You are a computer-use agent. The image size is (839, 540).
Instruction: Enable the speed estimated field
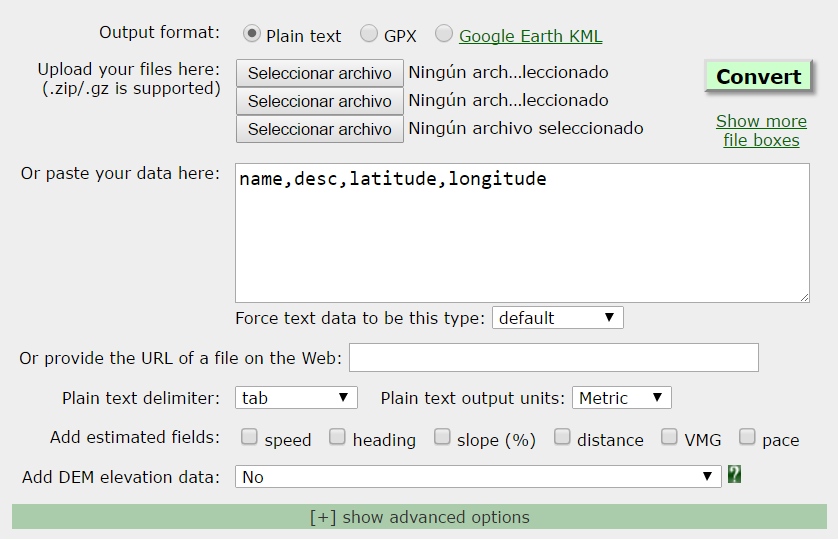[x=249, y=437]
